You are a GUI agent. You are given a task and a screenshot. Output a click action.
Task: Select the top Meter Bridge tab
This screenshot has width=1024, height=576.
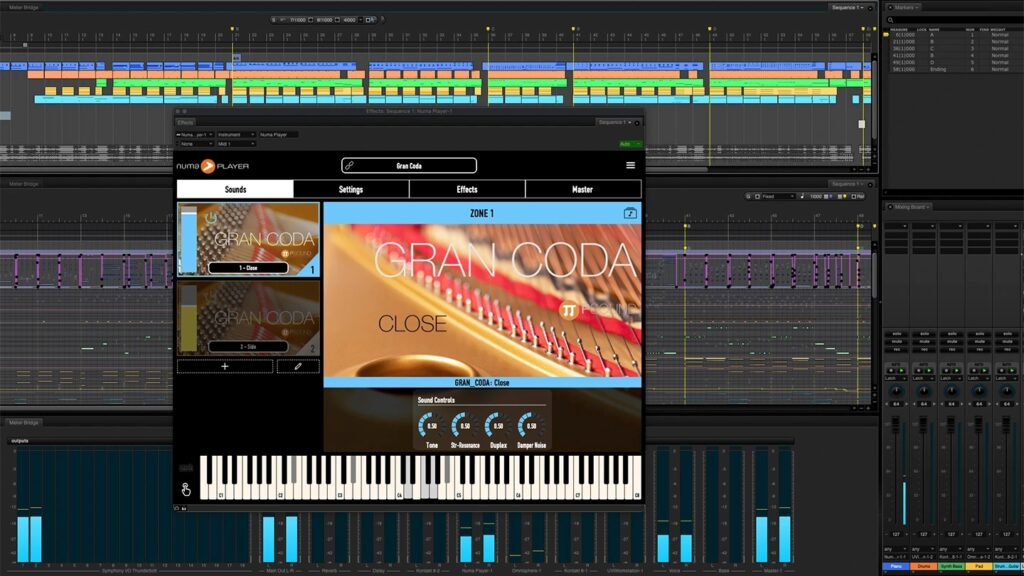tap(24, 7)
